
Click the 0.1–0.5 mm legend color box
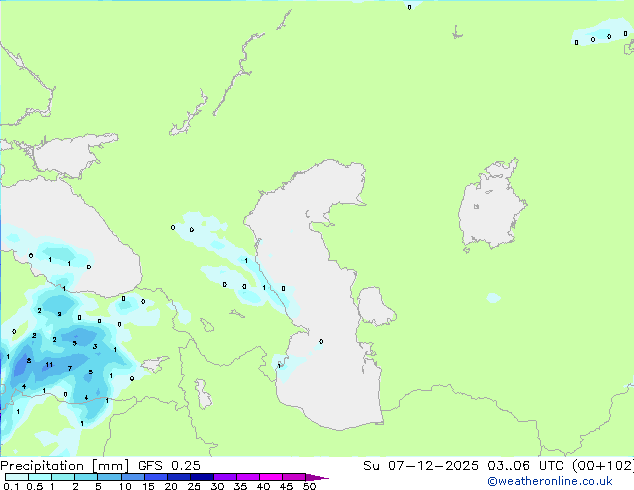pyautogui.click(x=17, y=477)
